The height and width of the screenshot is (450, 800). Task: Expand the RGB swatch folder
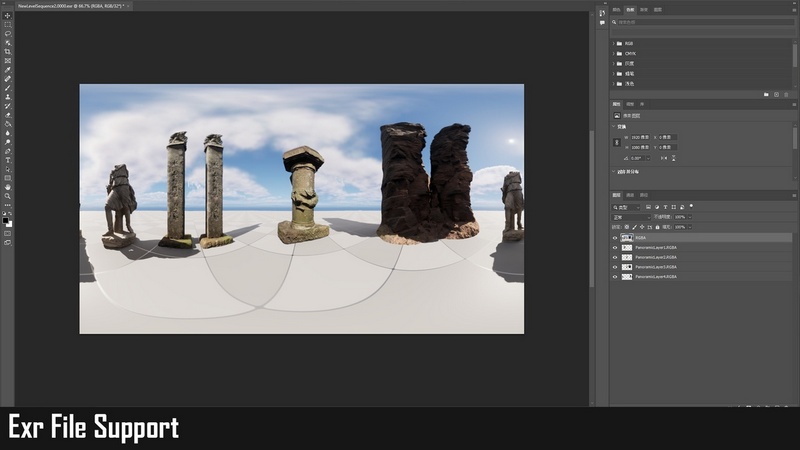614,44
